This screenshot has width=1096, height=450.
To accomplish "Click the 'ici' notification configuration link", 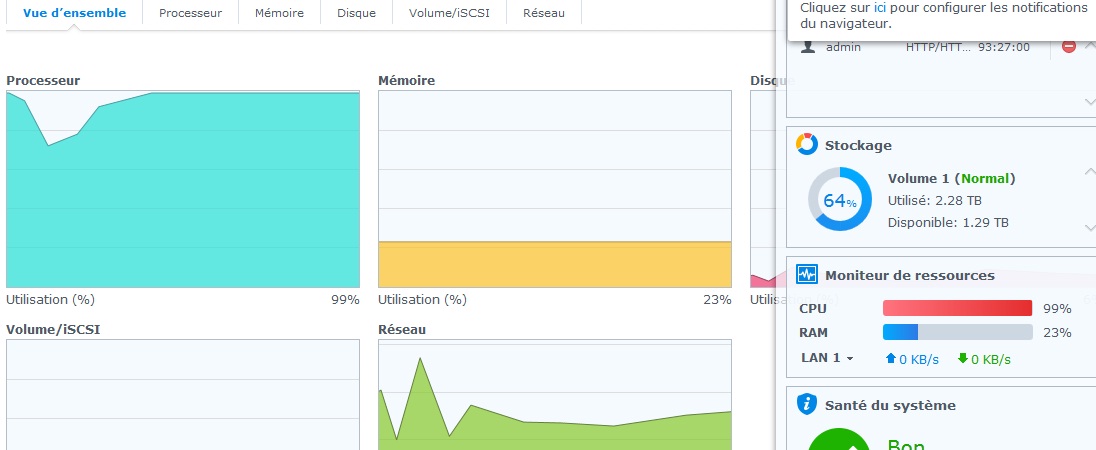I will click(x=880, y=7).
